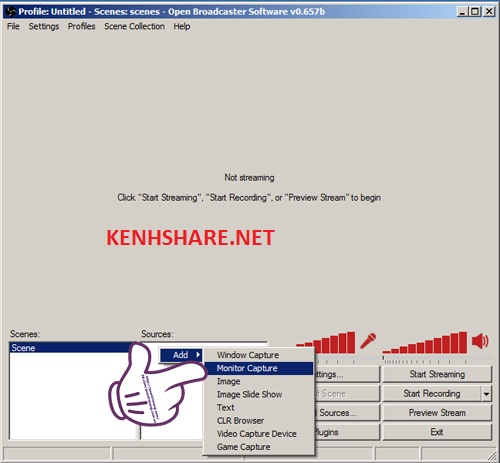The height and width of the screenshot is (463, 500).
Task: Mute the microphone using the mic icon
Action: [x=368, y=341]
